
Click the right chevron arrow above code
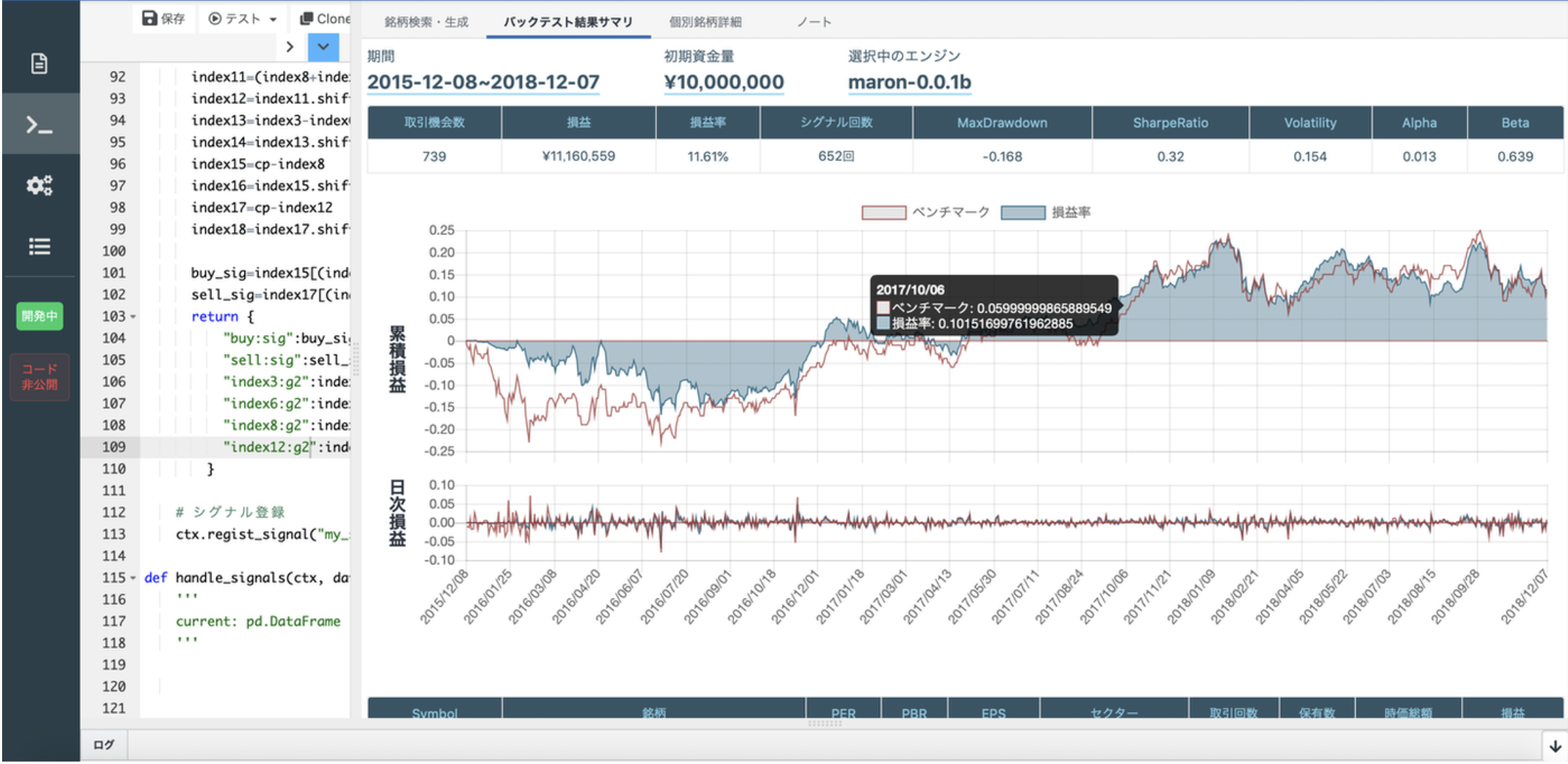(289, 47)
